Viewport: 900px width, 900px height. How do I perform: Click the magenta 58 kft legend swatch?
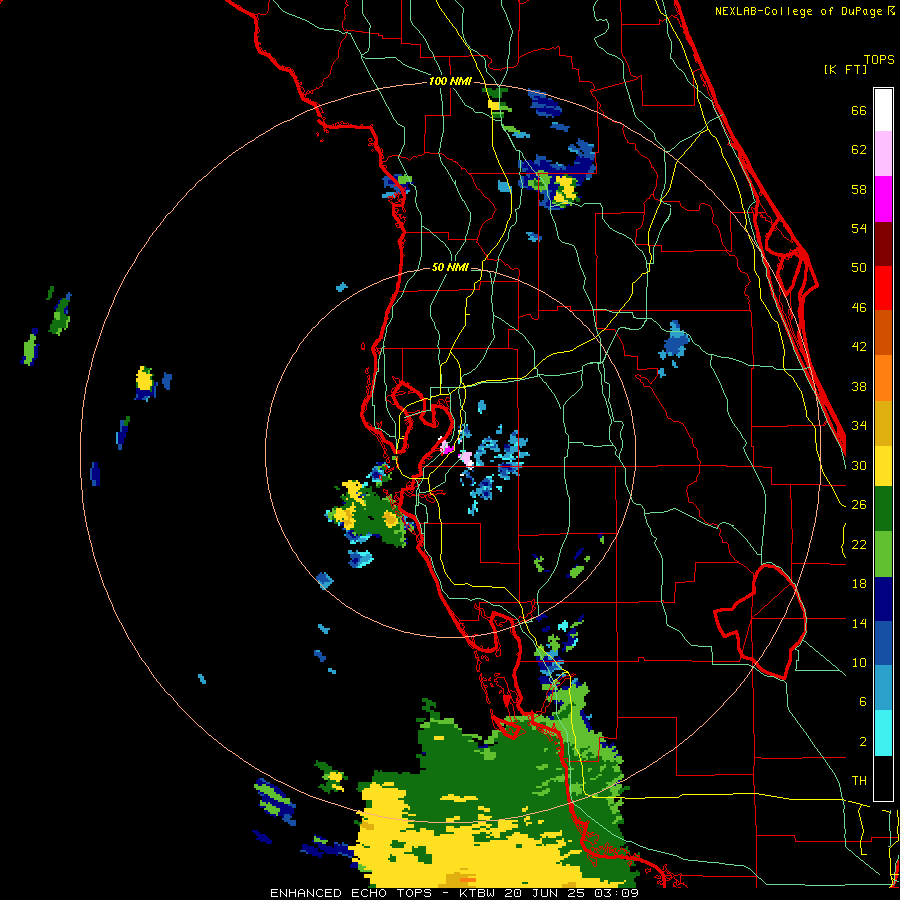(x=883, y=199)
